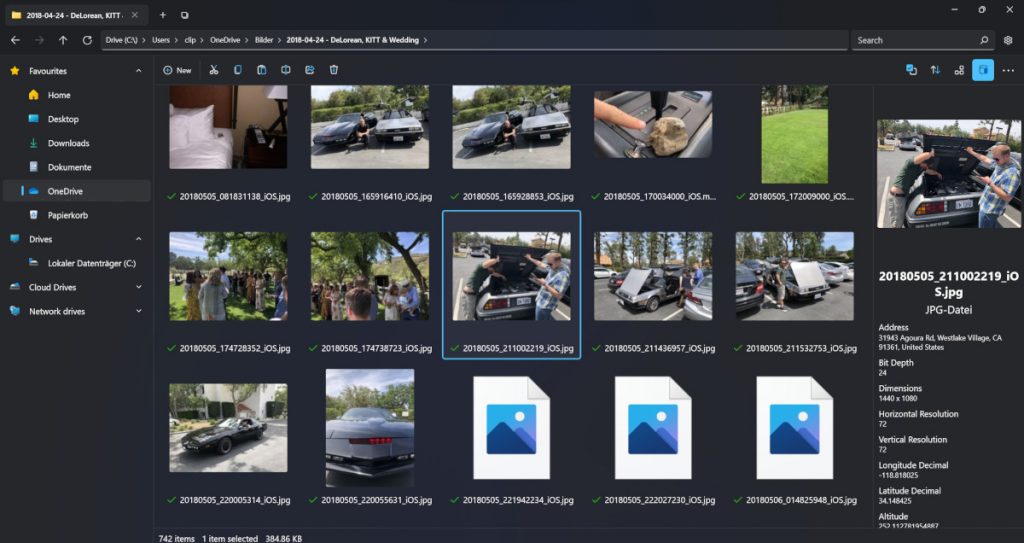Select thumbnail 20180505_165928853_iOS.jpg
The image size is (1024, 543).
pyautogui.click(x=511, y=127)
